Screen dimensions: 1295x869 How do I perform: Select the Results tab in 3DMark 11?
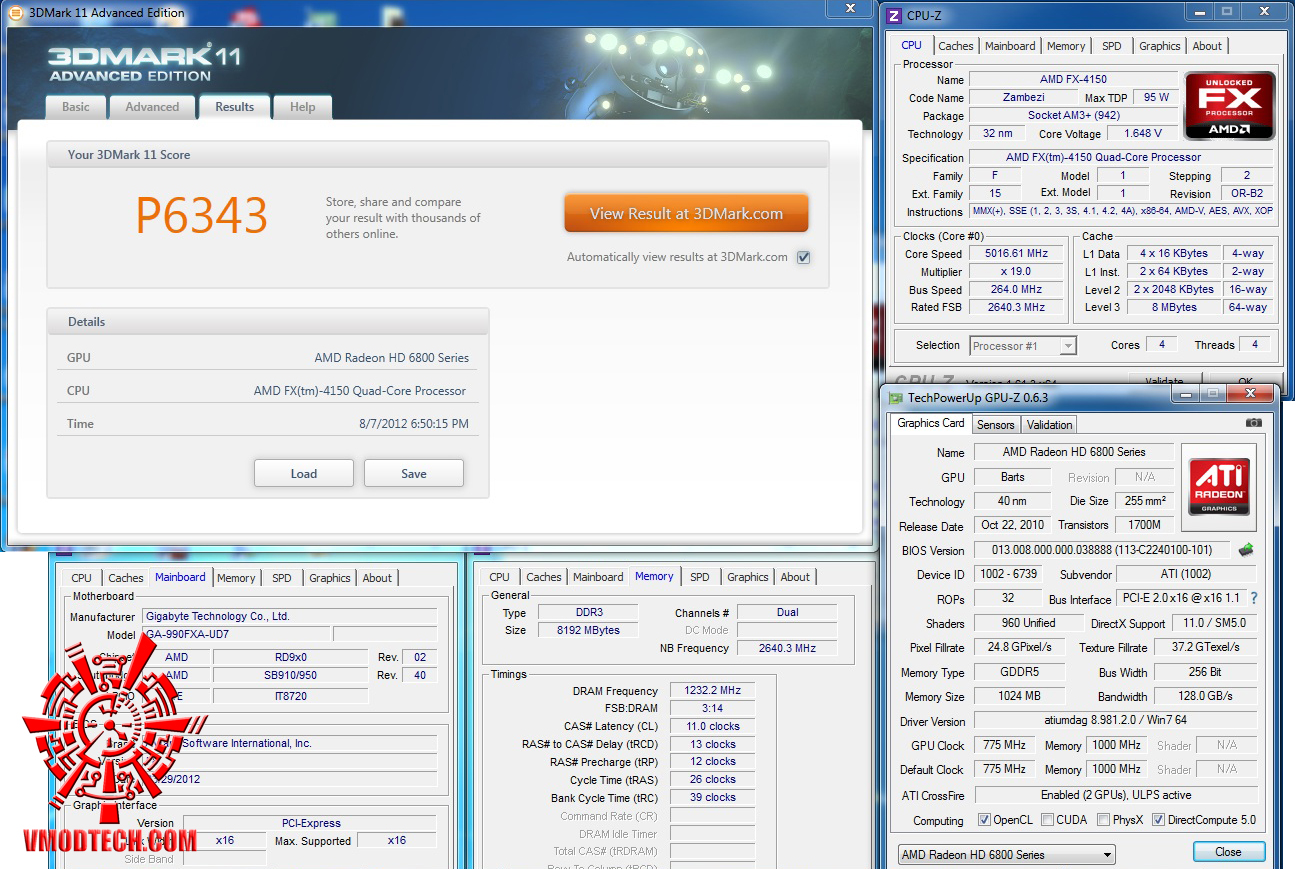tap(235, 107)
